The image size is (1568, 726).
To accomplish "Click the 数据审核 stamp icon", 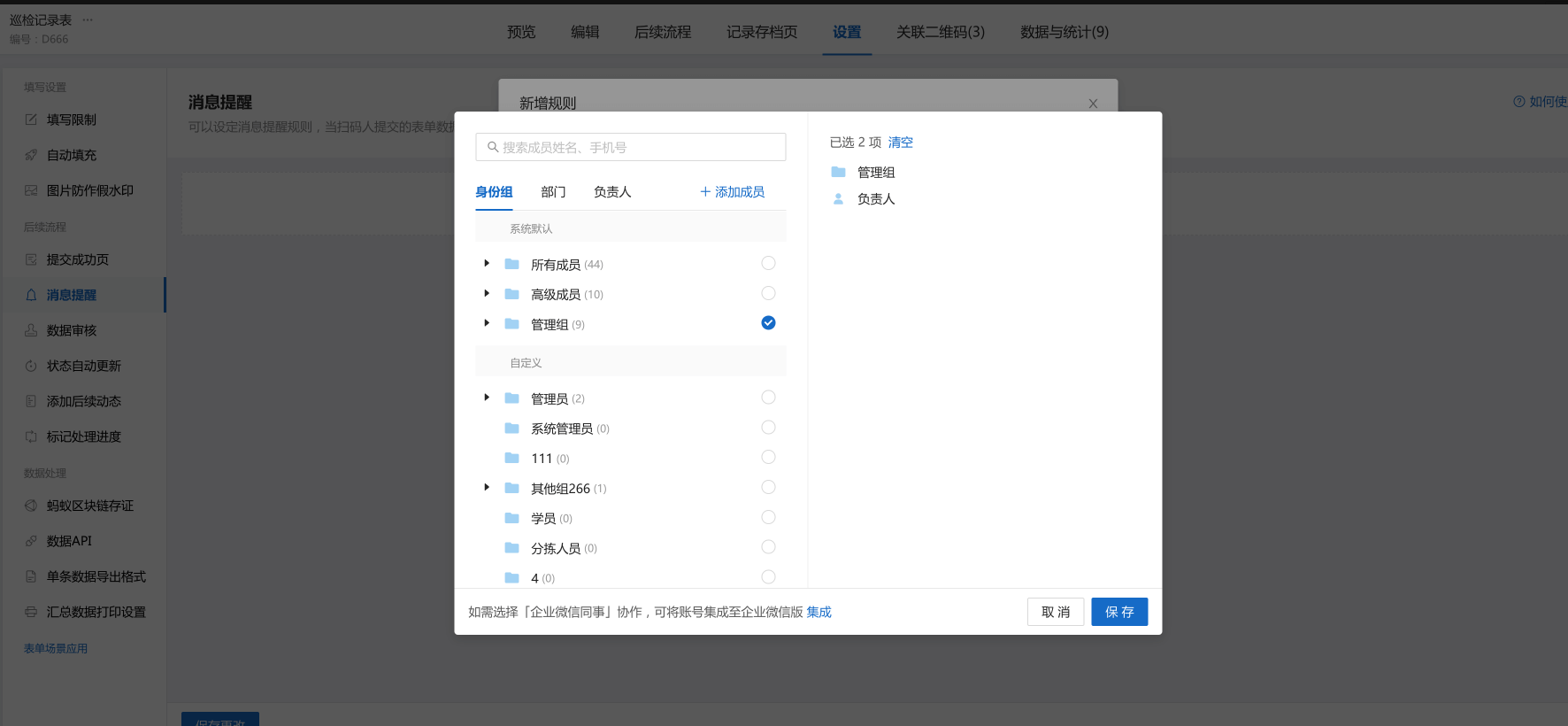I will pyautogui.click(x=31, y=330).
